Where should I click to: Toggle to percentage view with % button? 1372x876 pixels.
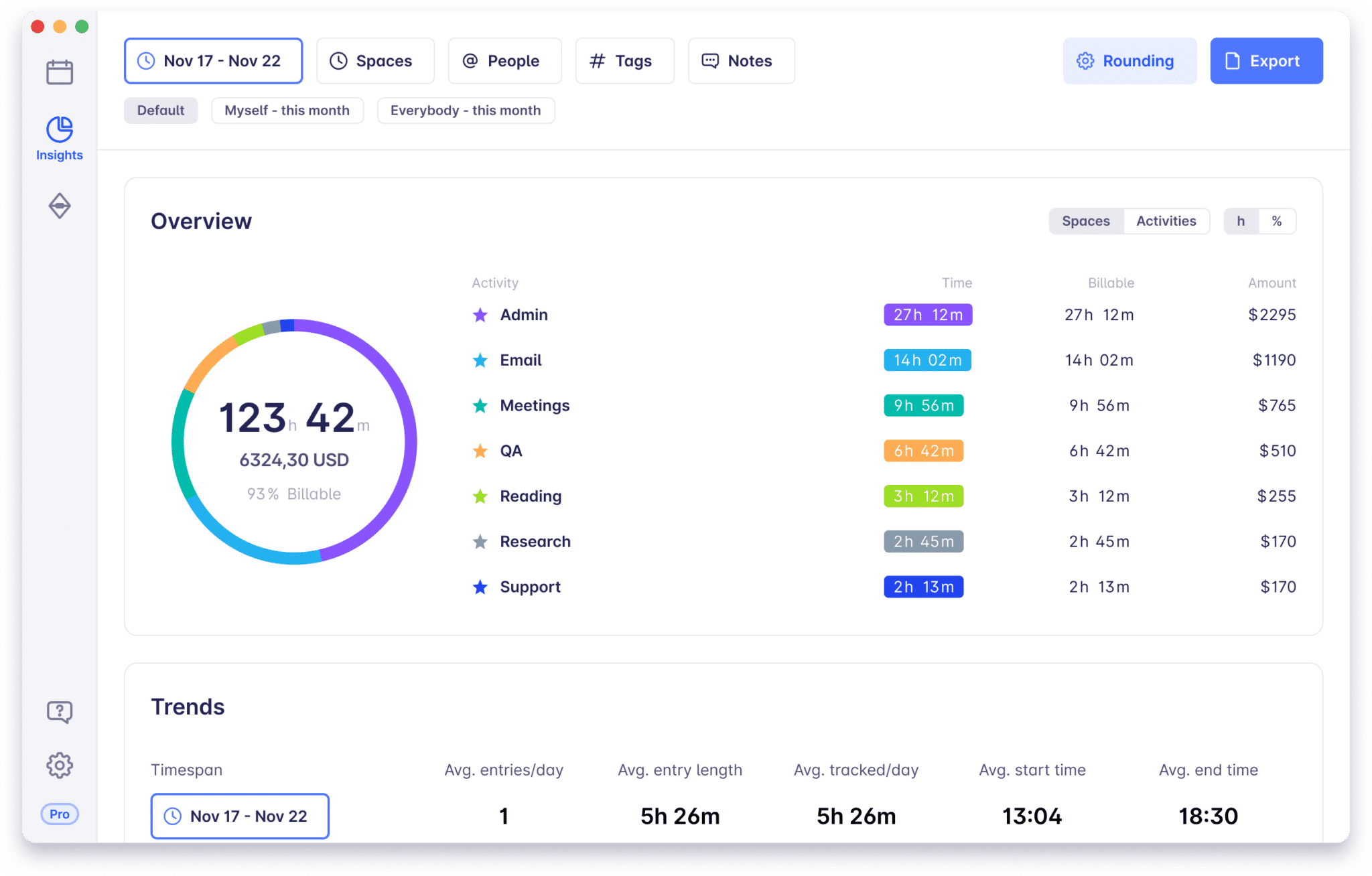[x=1278, y=221]
